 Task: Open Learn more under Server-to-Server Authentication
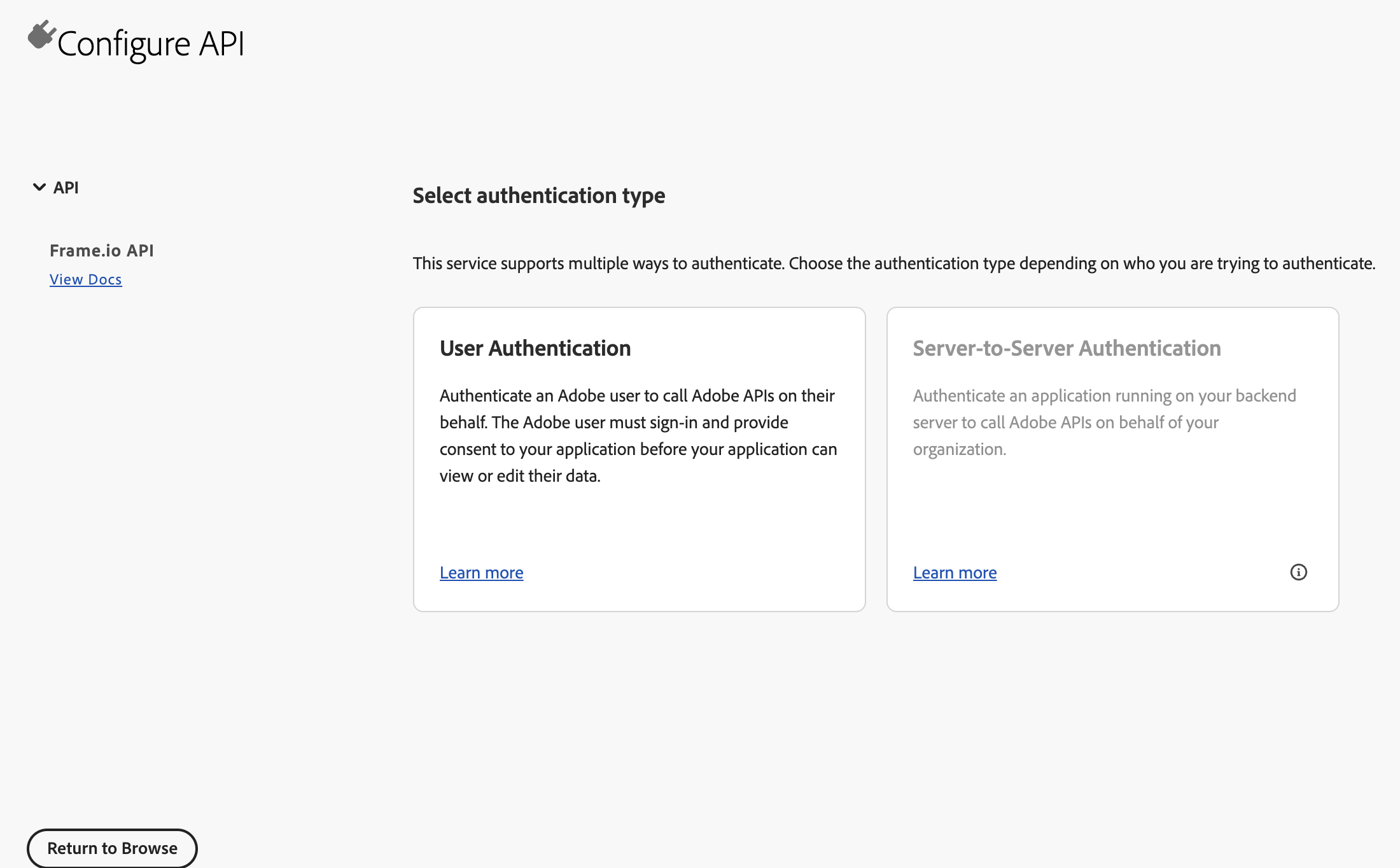[x=955, y=573]
